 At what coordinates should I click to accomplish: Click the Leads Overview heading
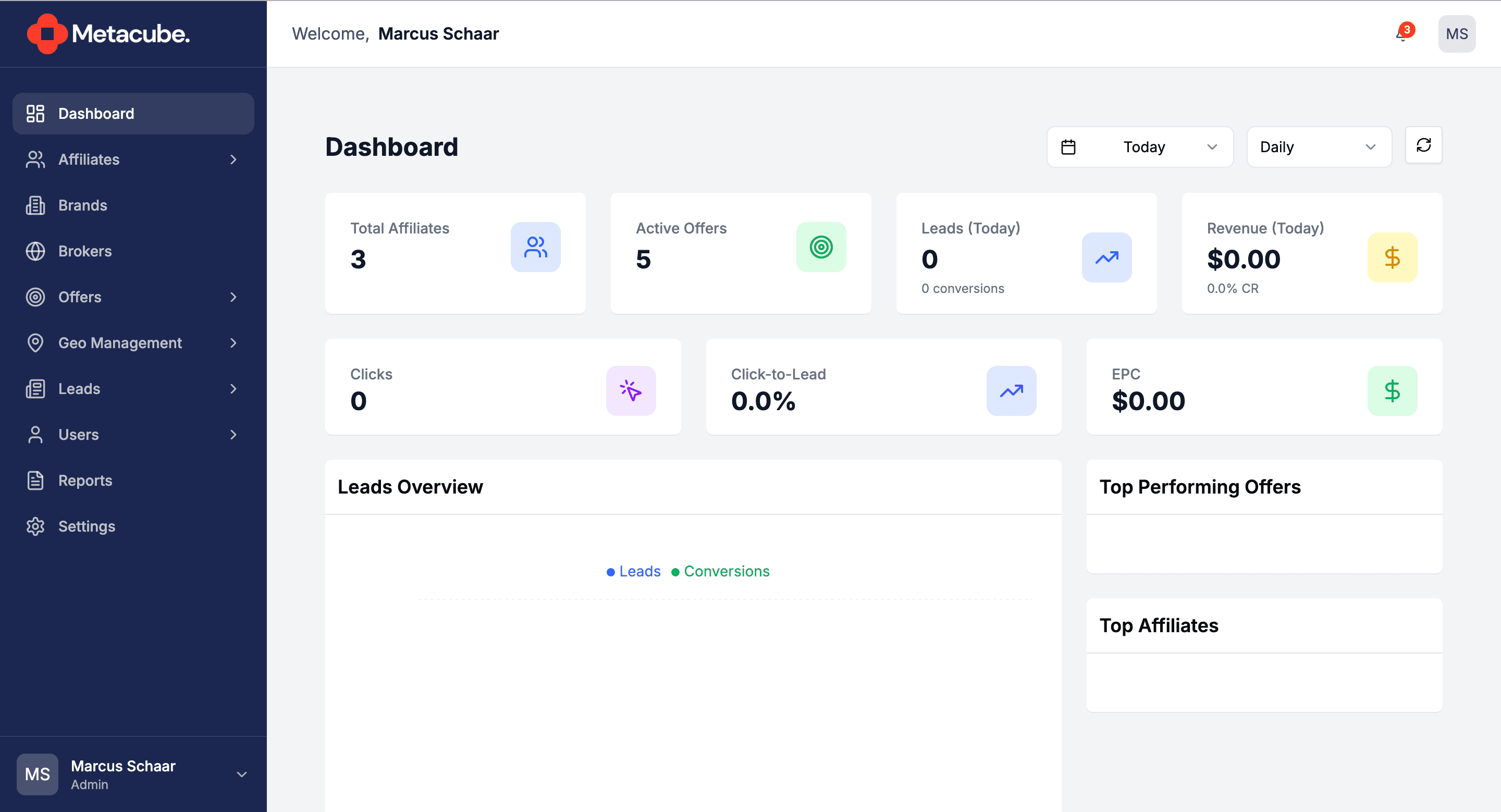pyautogui.click(x=410, y=487)
